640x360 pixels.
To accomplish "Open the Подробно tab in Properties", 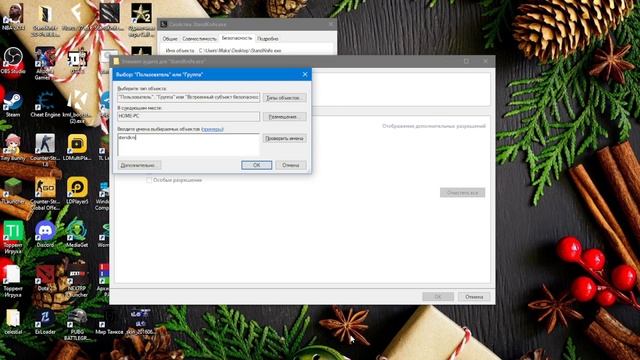I will (268, 39).
